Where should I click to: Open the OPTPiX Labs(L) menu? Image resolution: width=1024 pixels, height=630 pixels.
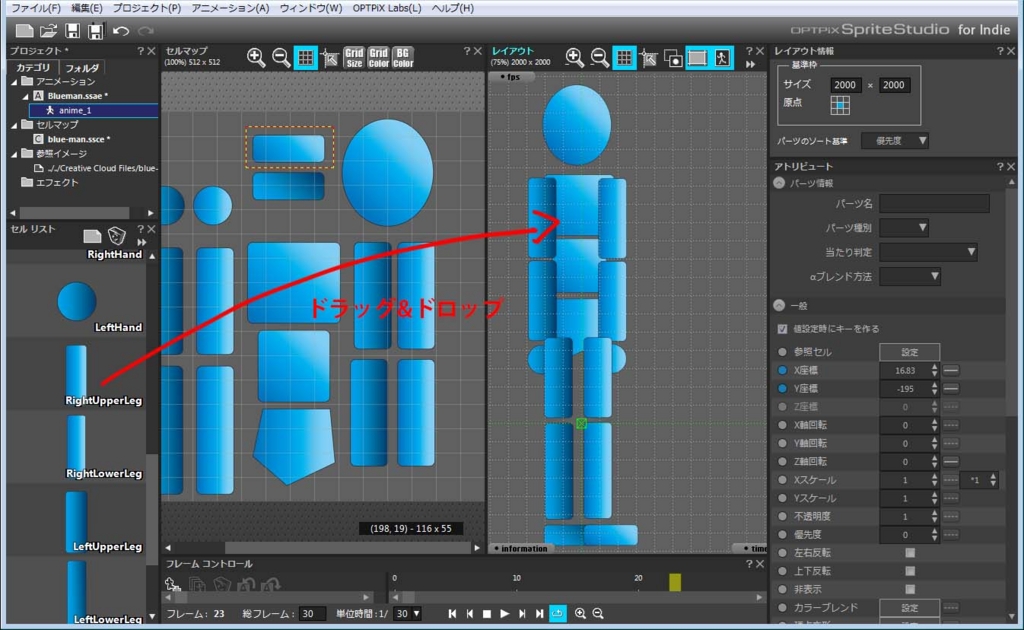coord(387,8)
